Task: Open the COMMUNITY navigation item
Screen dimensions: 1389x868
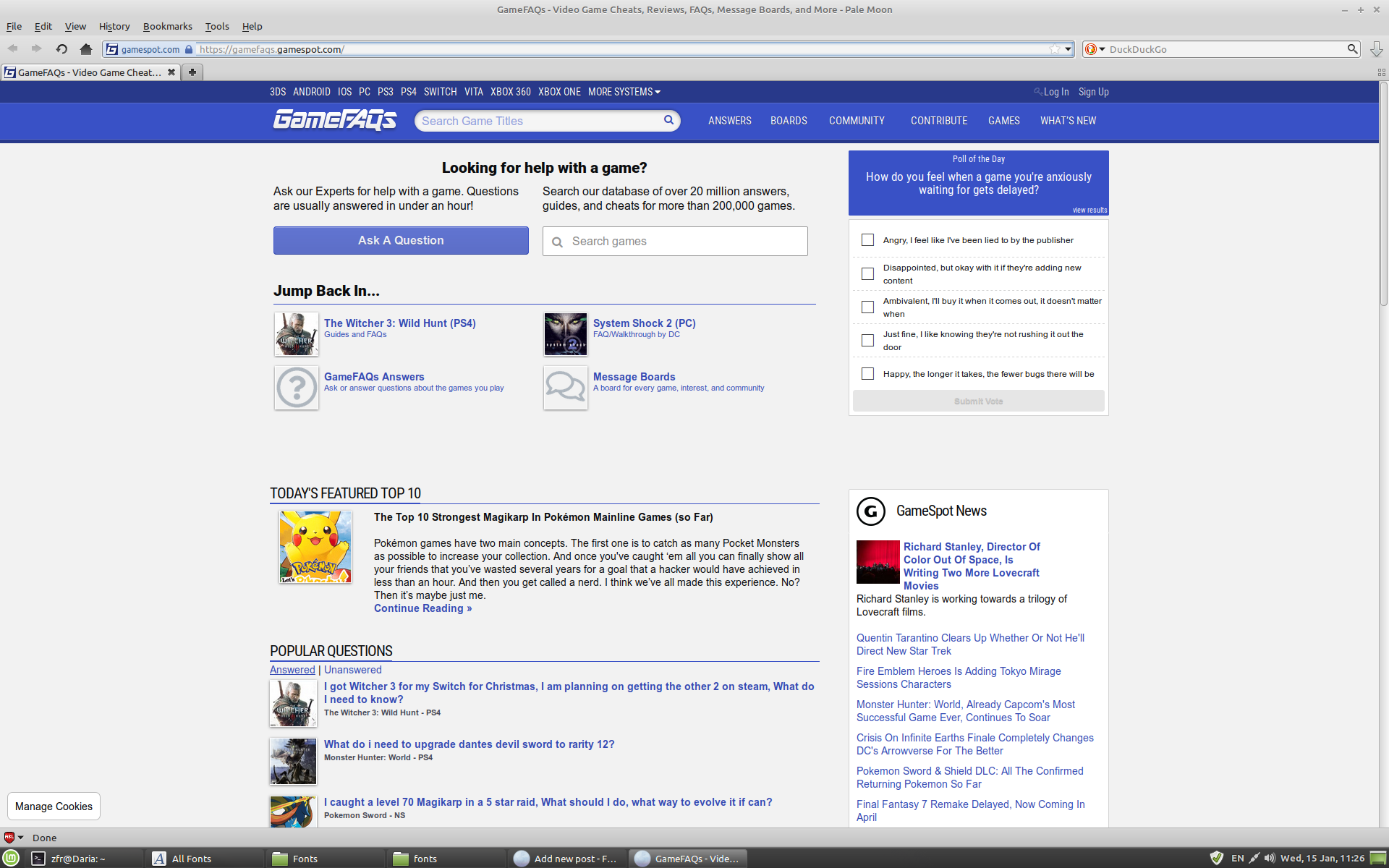Action: tap(857, 121)
